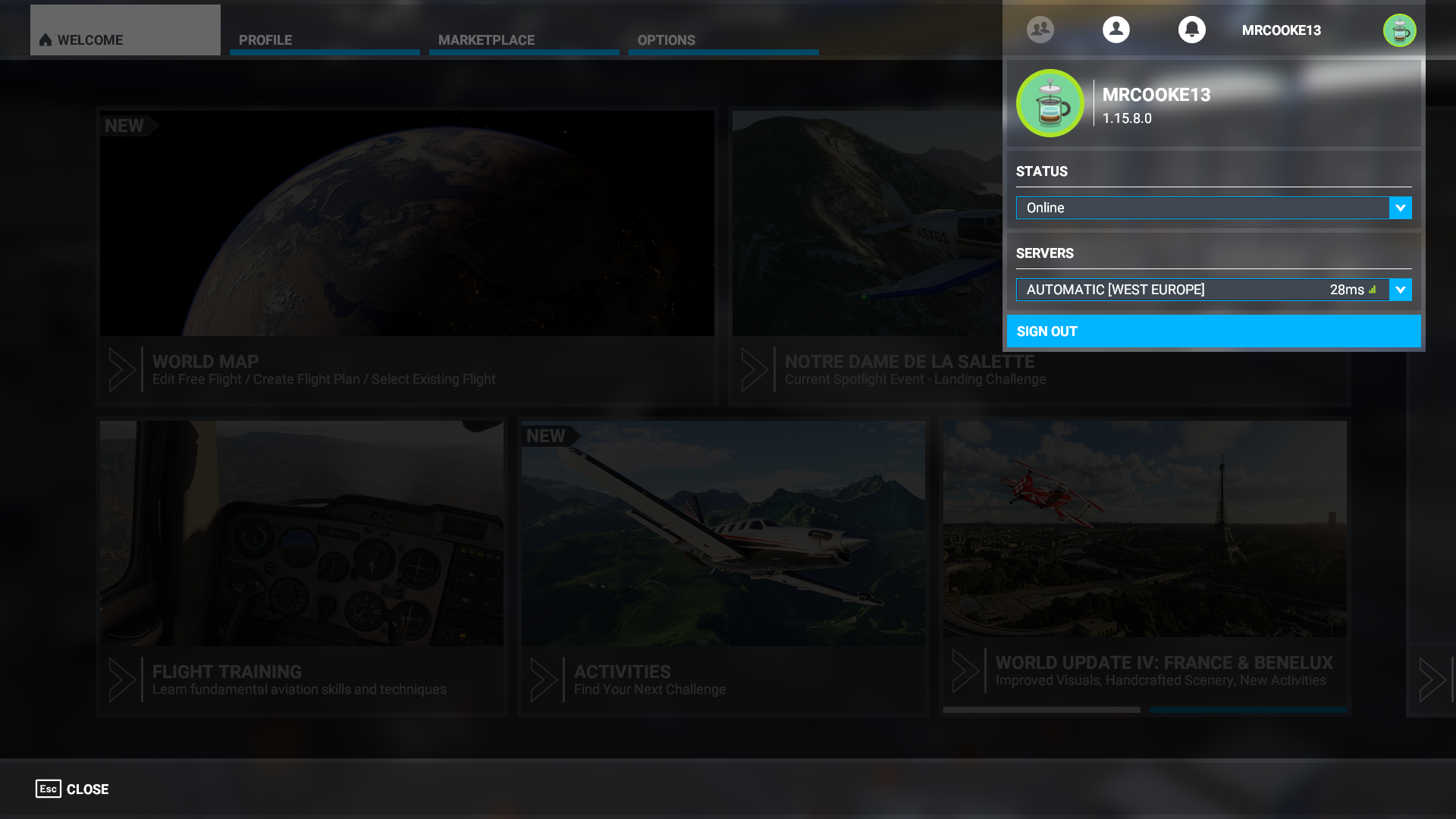This screenshot has width=1456, height=819.
Task: Click the chevron arrow beside World Map
Action: [x=122, y=369]
